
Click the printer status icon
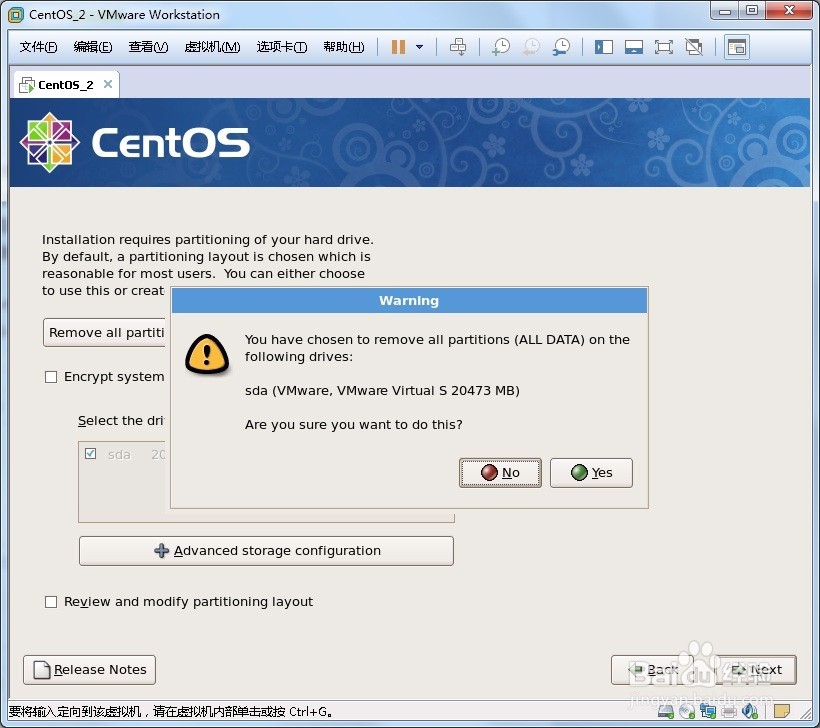(728, 711)
